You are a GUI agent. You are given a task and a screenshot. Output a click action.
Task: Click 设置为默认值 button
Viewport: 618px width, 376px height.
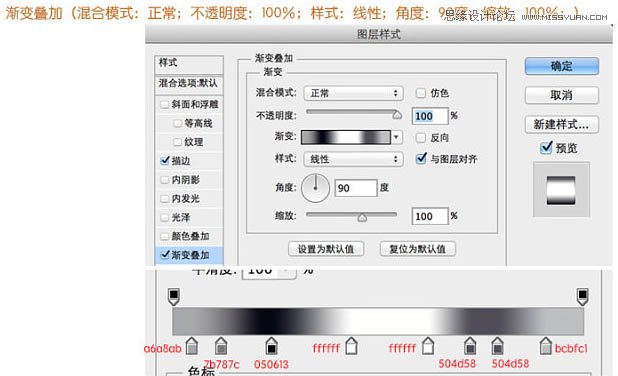[326, 249]
